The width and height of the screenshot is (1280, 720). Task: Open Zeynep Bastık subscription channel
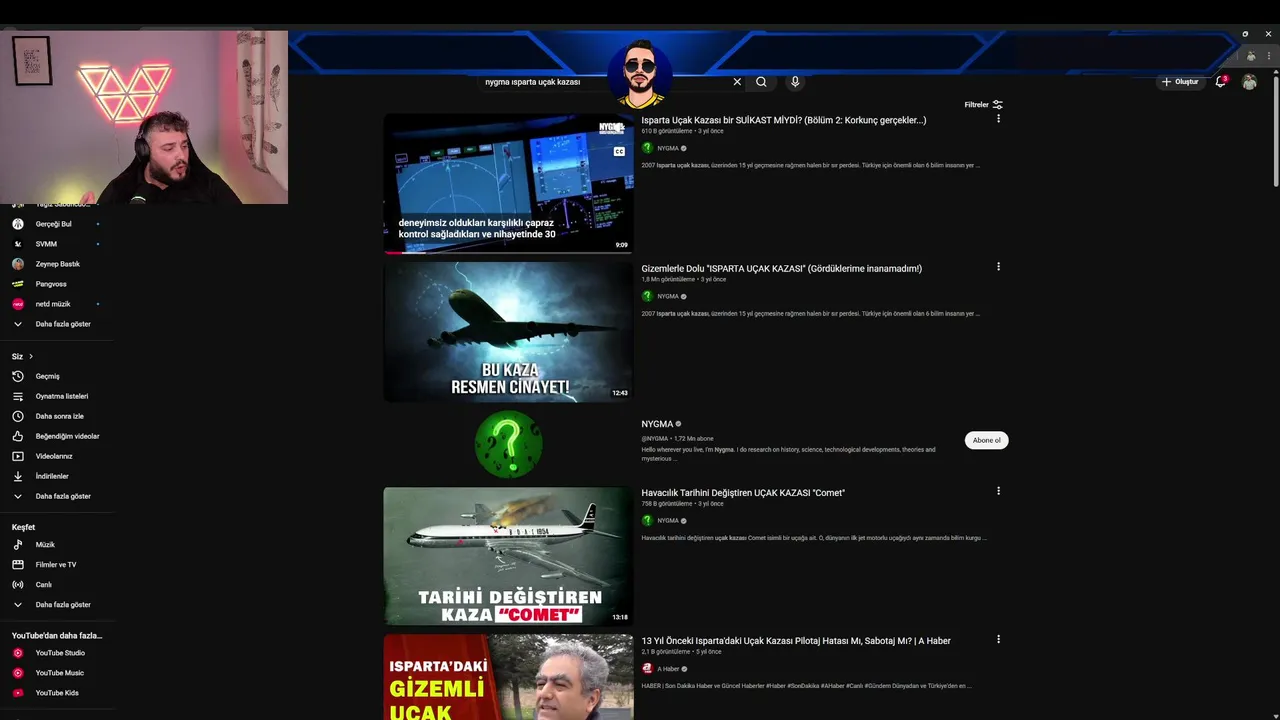point(58,264)
